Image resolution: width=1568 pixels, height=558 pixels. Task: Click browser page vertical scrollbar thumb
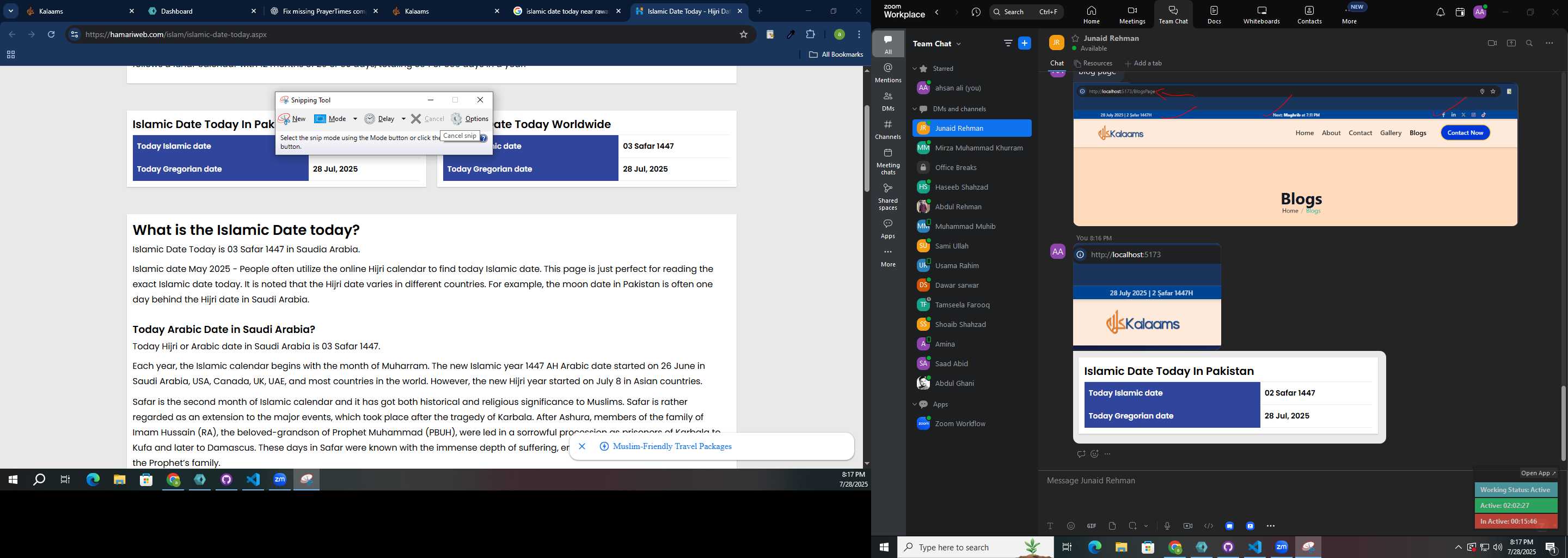tap(866, 149)
